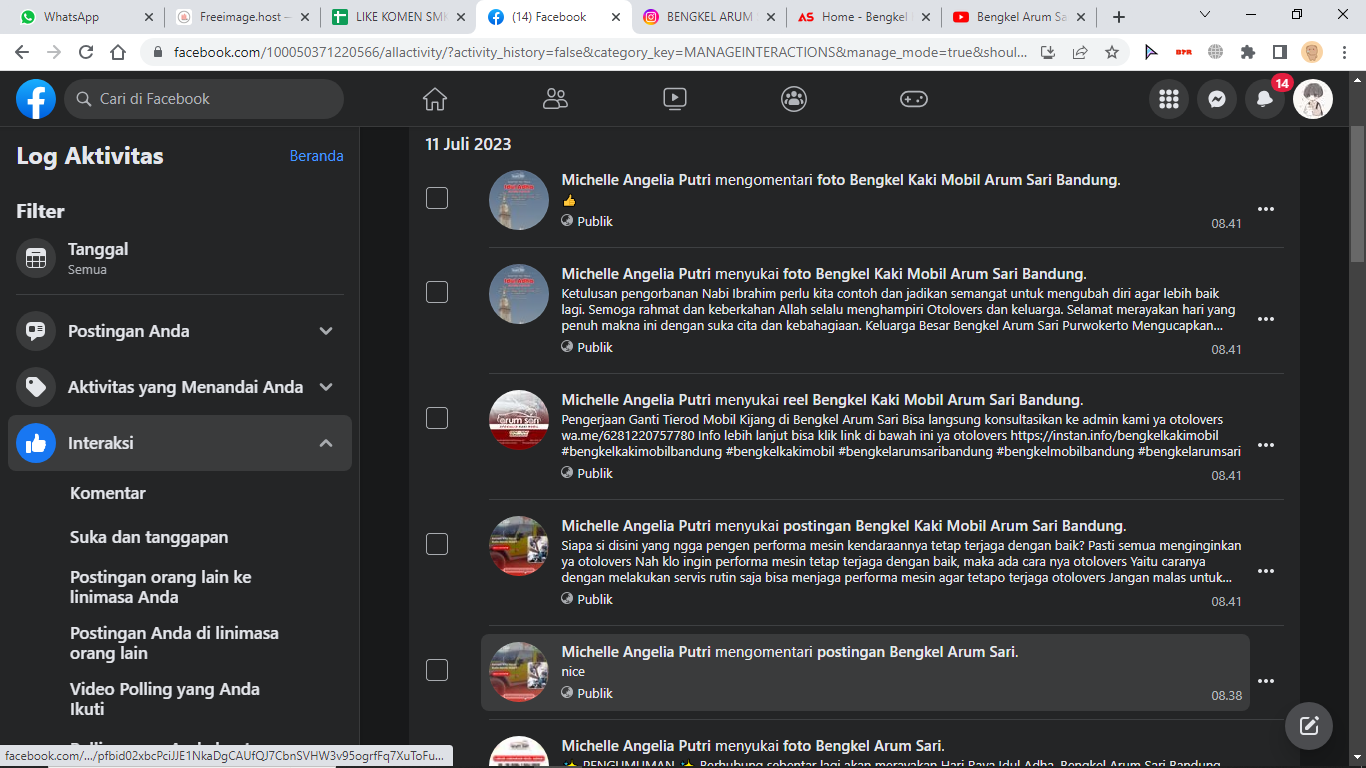Switch to the Home - Bengkel tab
1366x768 pixels.
click(864, 17)
